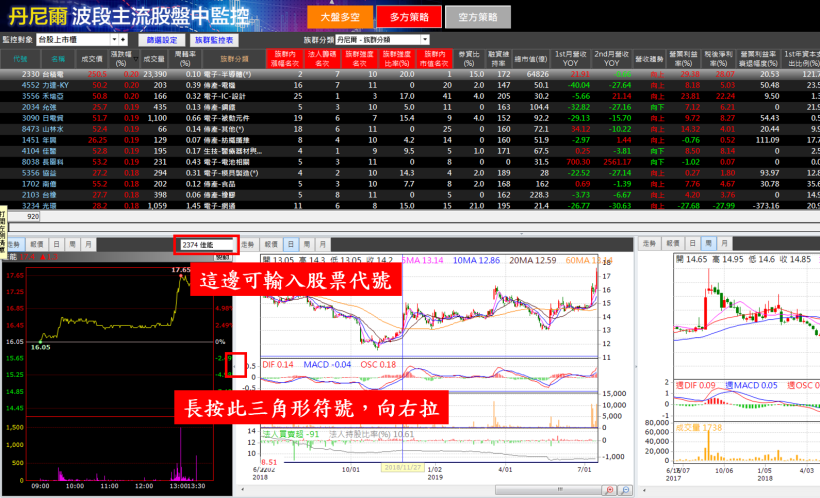Select the 4104 佳醫 row

pyautogui.click(x=410, y=151)
